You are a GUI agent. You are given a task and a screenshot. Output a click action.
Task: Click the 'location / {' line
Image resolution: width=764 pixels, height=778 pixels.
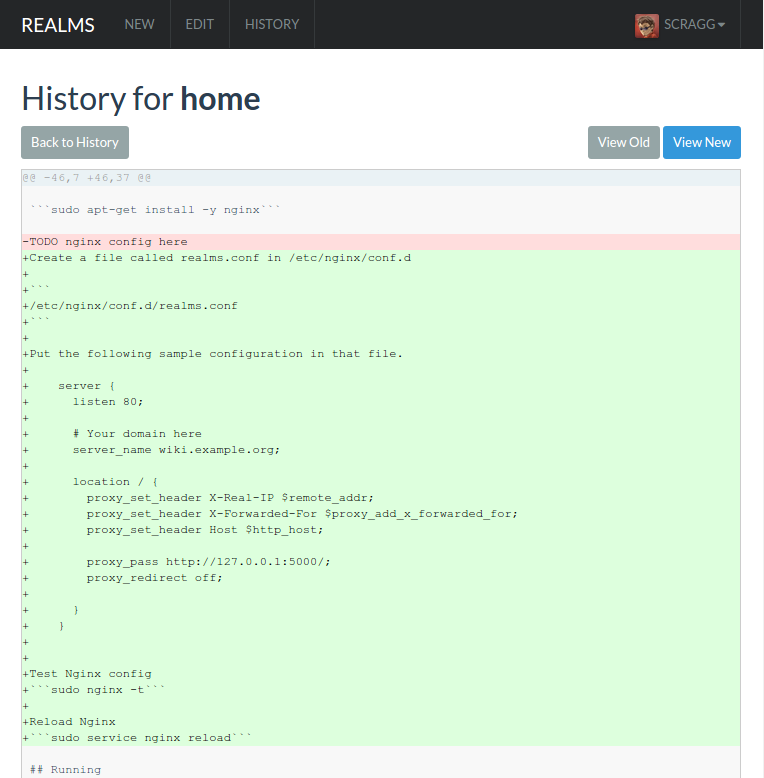tap(381, 482)
